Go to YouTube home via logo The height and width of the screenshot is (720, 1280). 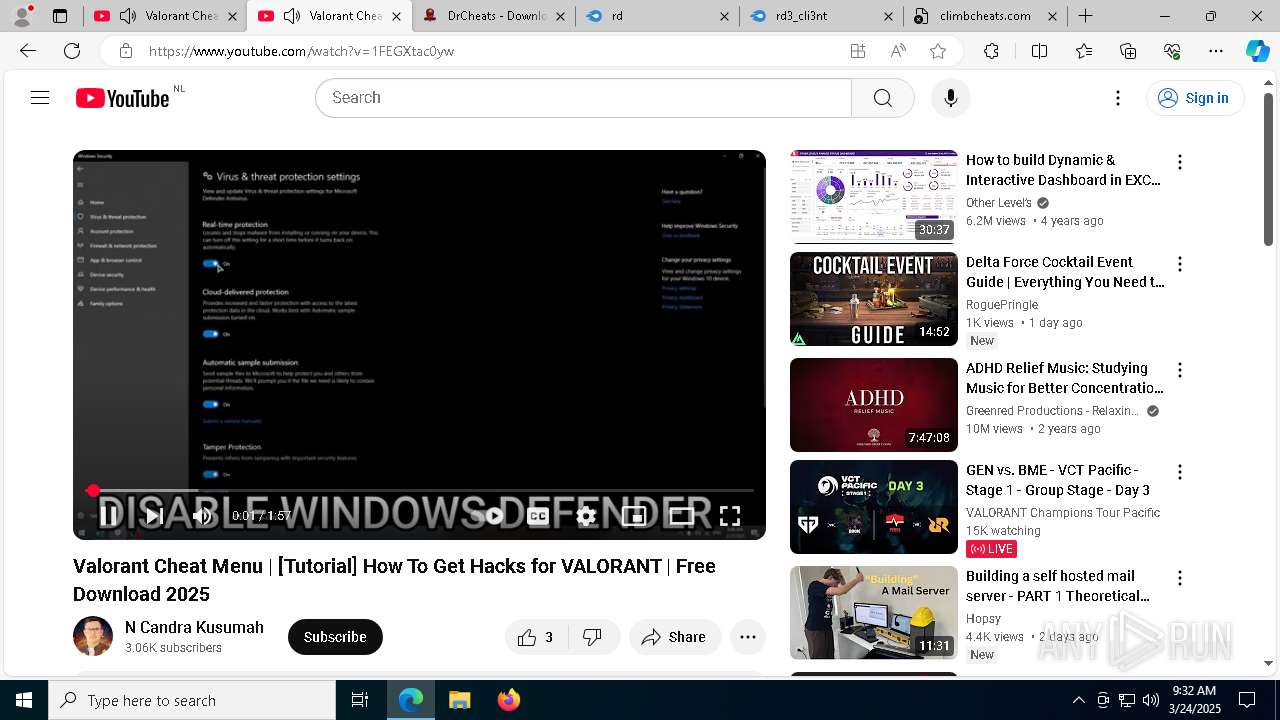coord(123,98)
